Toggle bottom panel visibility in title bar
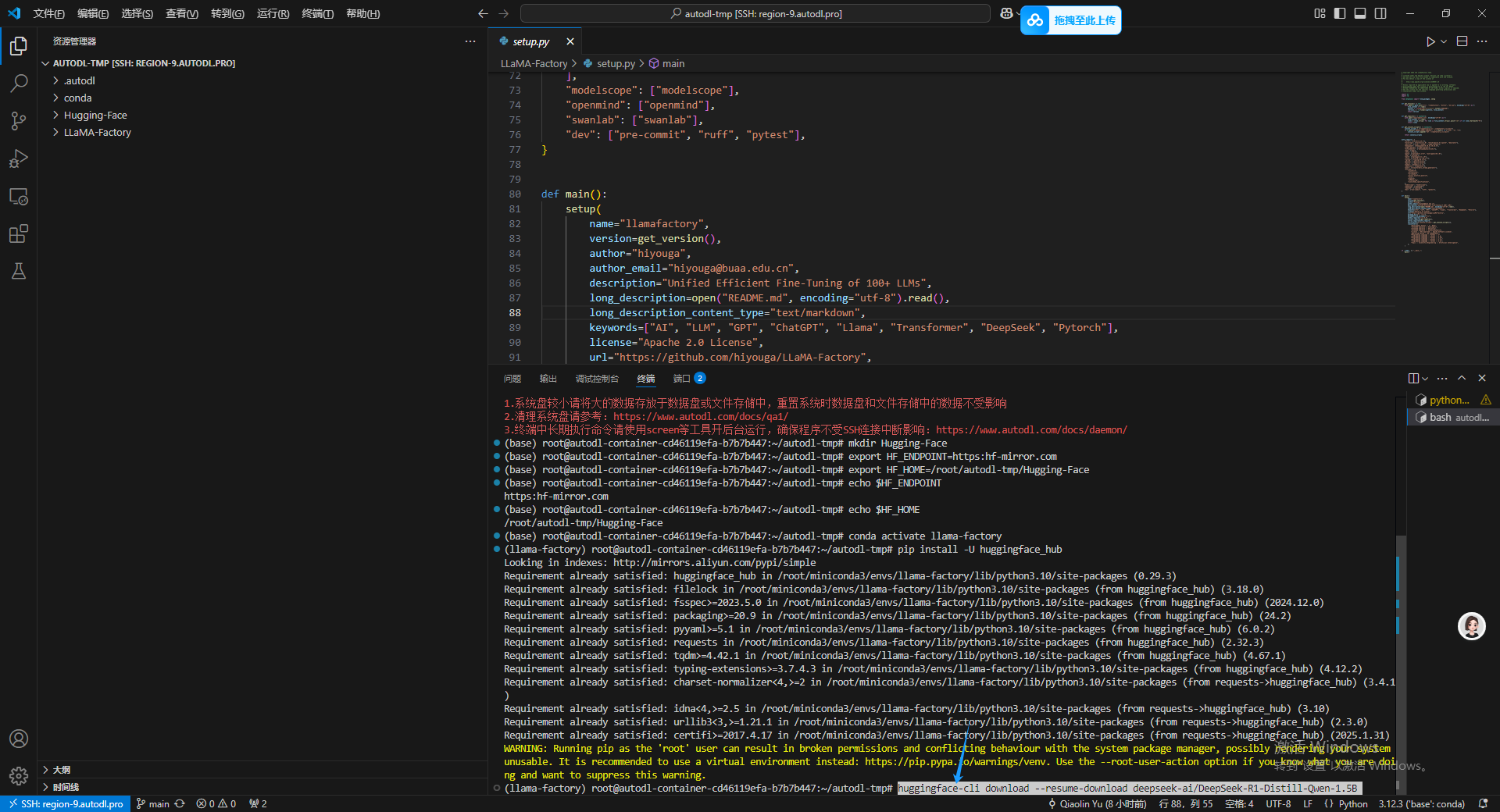 click(x=1360, y=13)
